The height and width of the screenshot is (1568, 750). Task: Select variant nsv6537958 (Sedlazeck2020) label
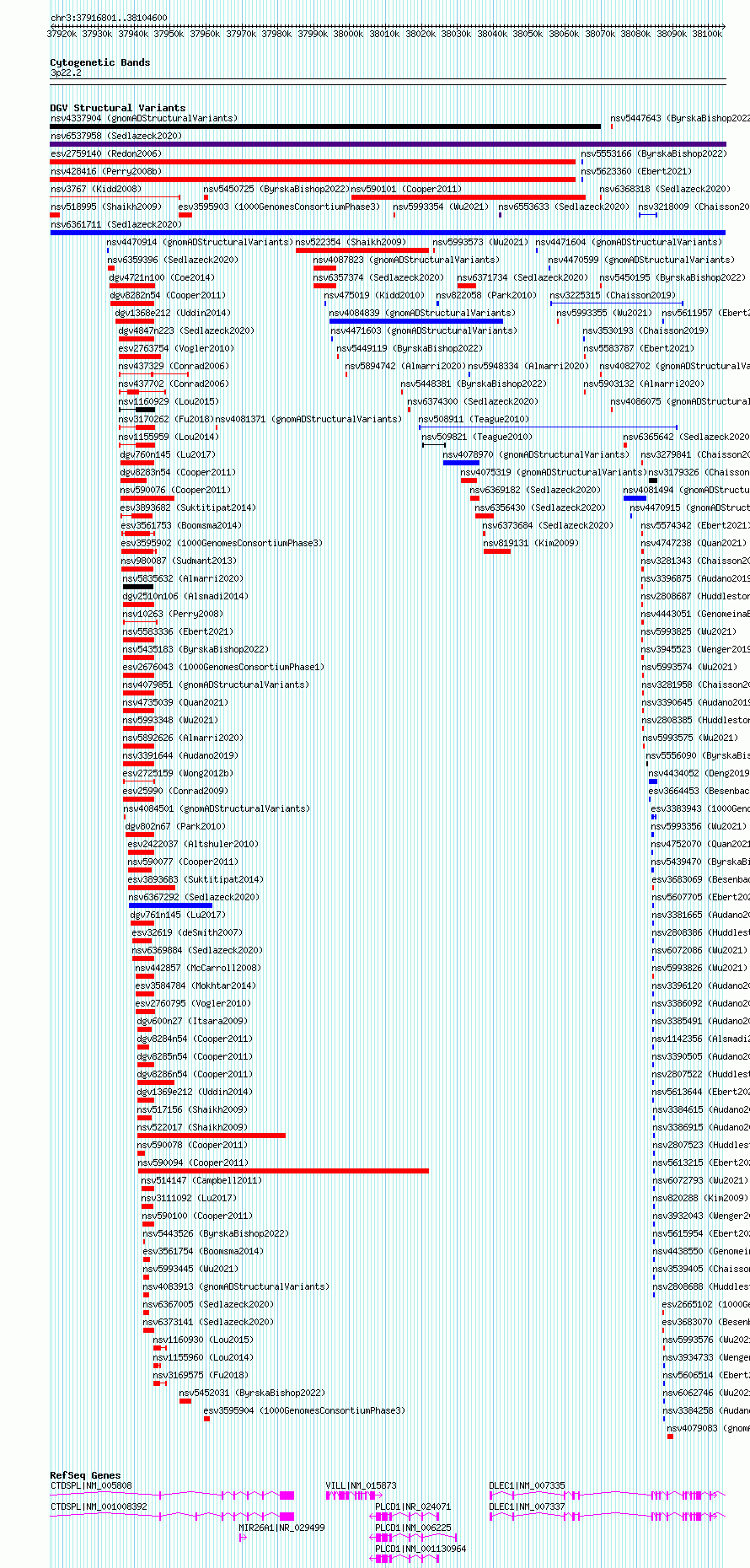(116, 136)
